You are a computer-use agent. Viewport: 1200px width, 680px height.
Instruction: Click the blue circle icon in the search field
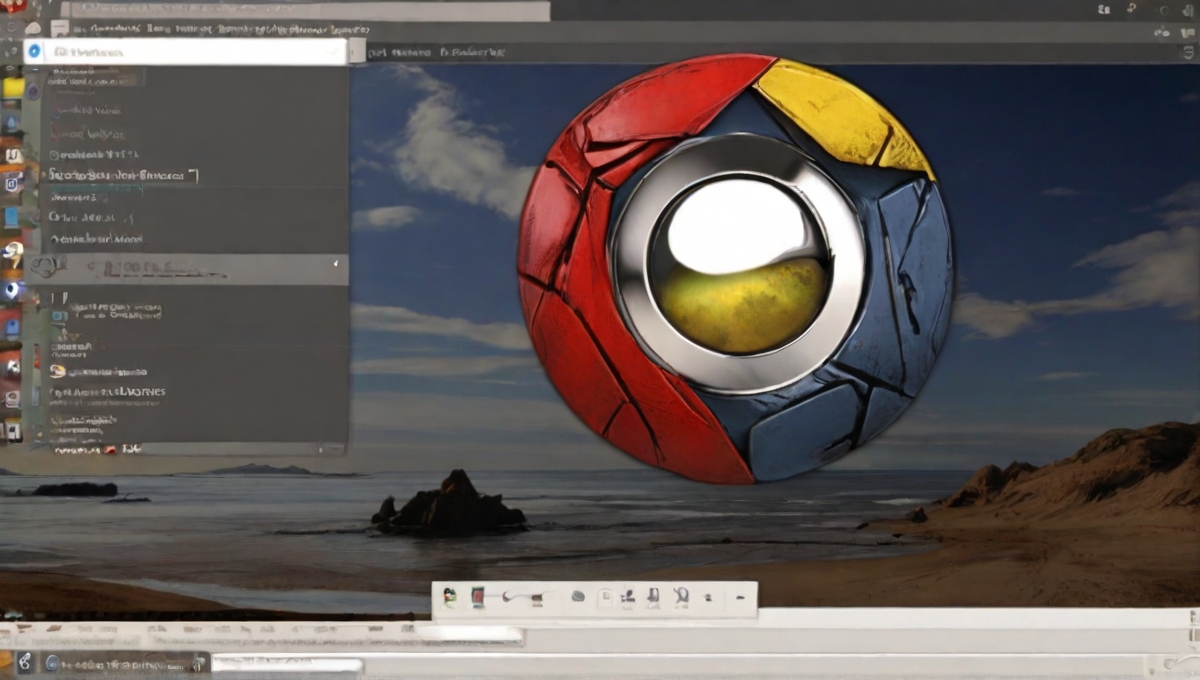[36, 51]
